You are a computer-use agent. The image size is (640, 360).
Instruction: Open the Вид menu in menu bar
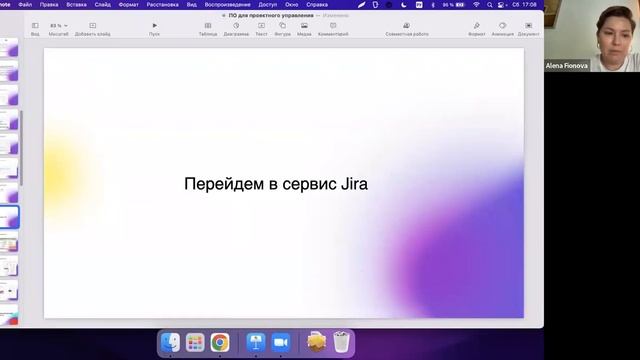tap(191, 4)
